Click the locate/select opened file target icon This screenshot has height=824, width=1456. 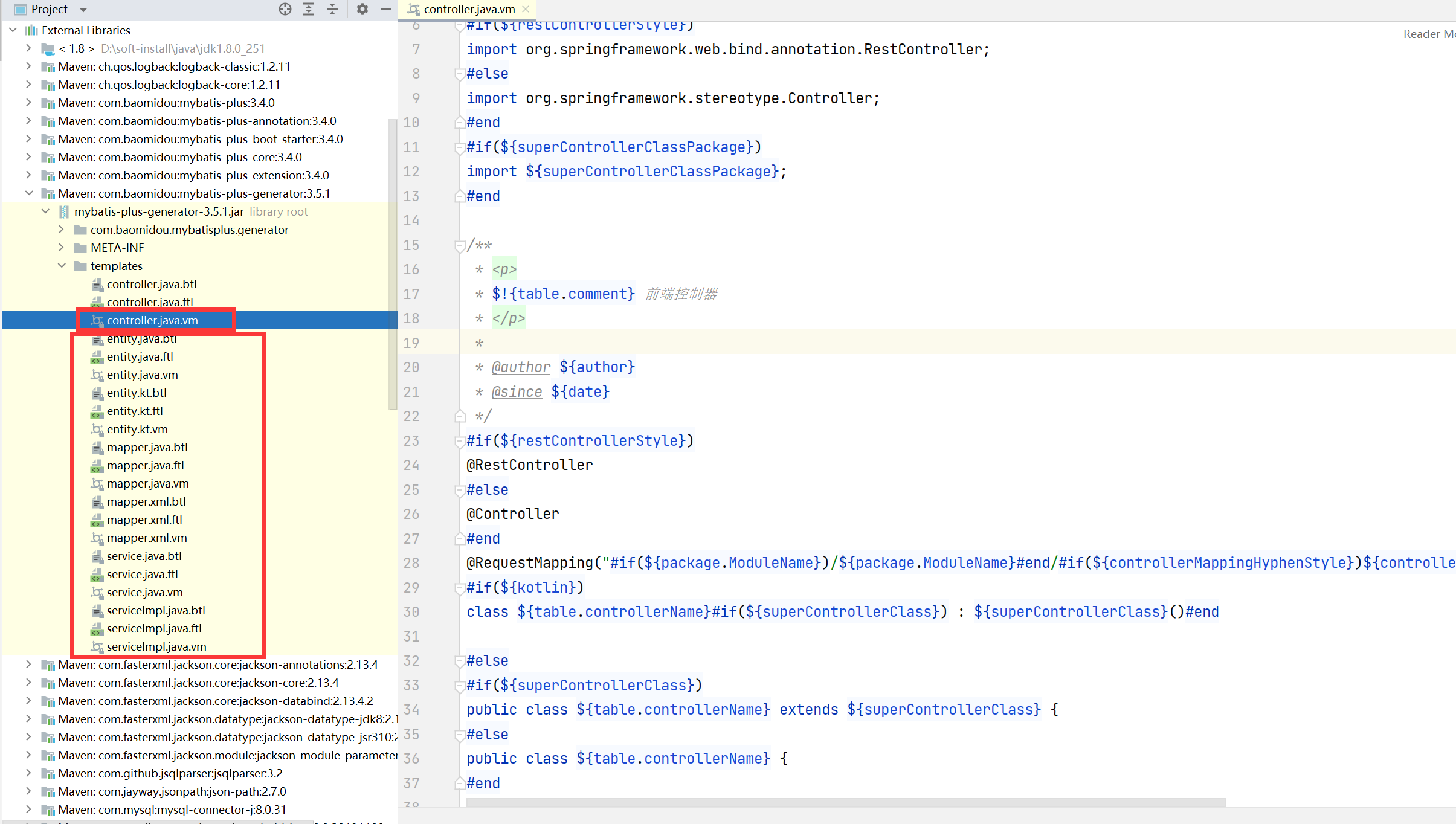285,9
